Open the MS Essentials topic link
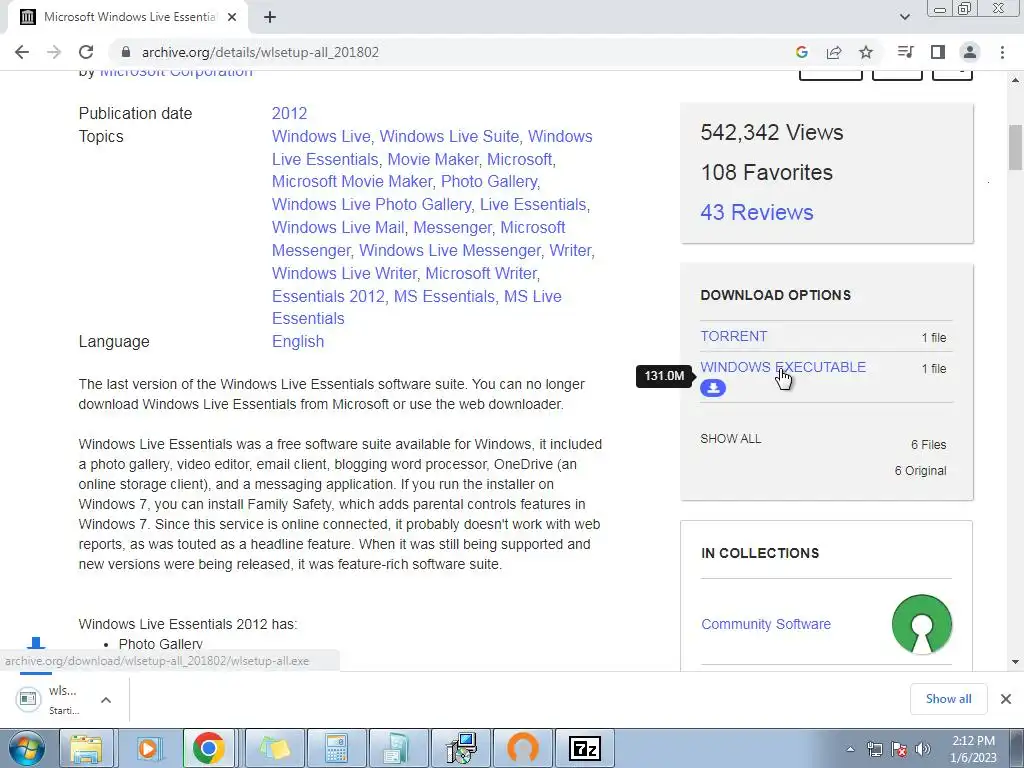 click(444, 296)
